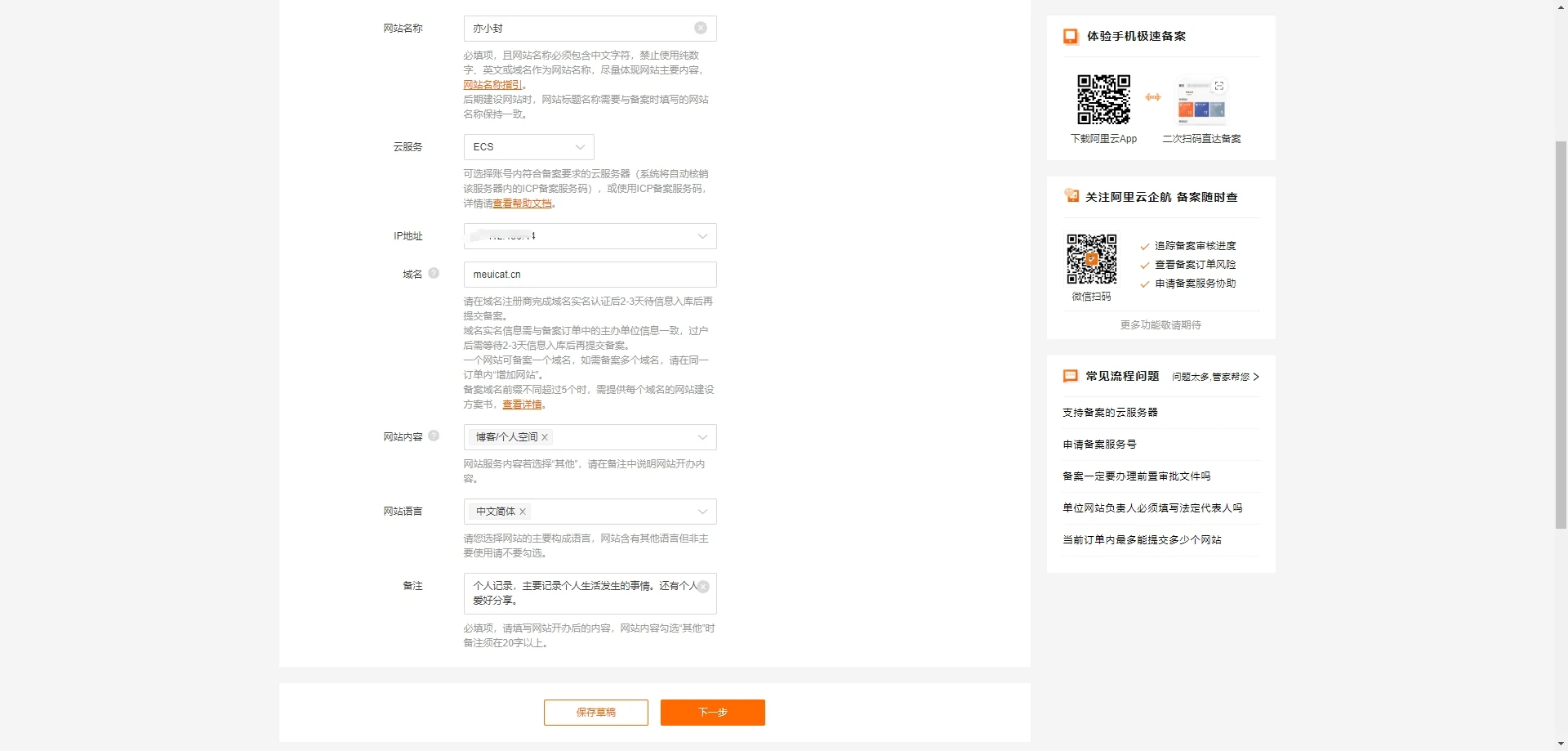Remove the 中文简体 language tag

(x=523, y=512)
